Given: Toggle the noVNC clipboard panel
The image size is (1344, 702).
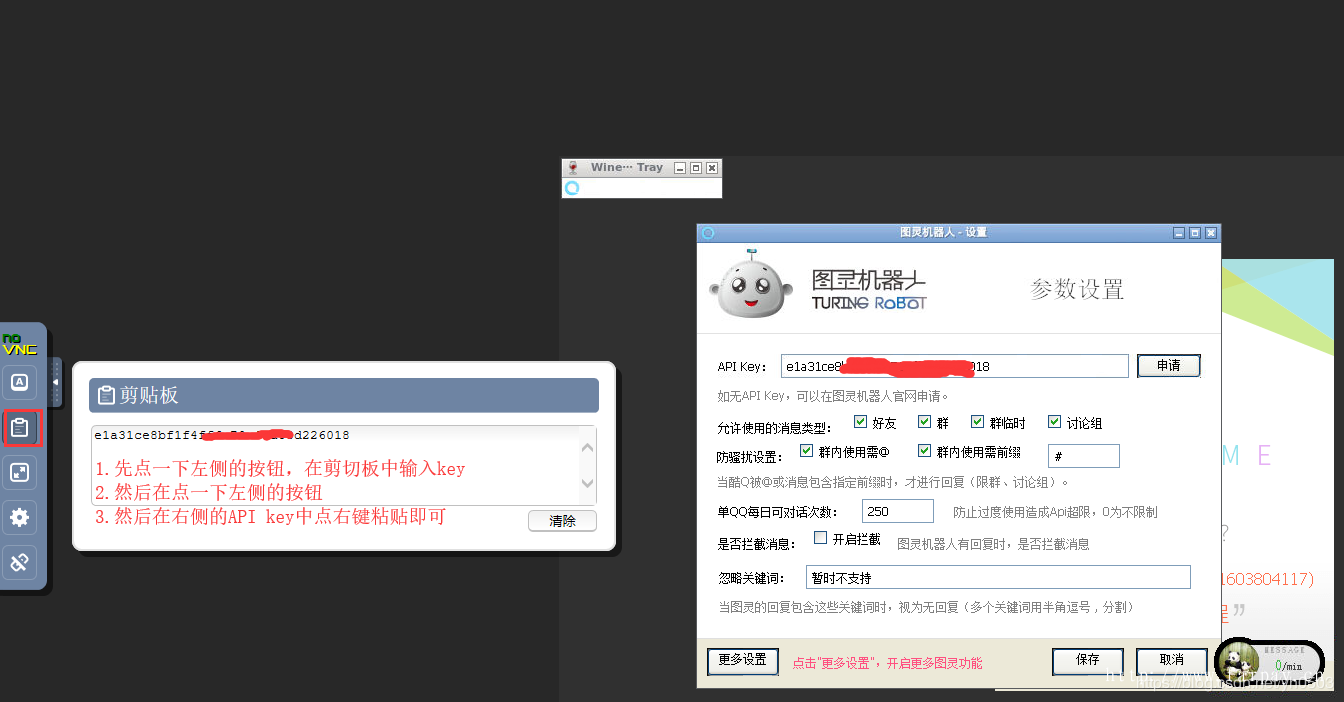Looking at the screenshot, I should pyautogui.click(x=19, y=428).
